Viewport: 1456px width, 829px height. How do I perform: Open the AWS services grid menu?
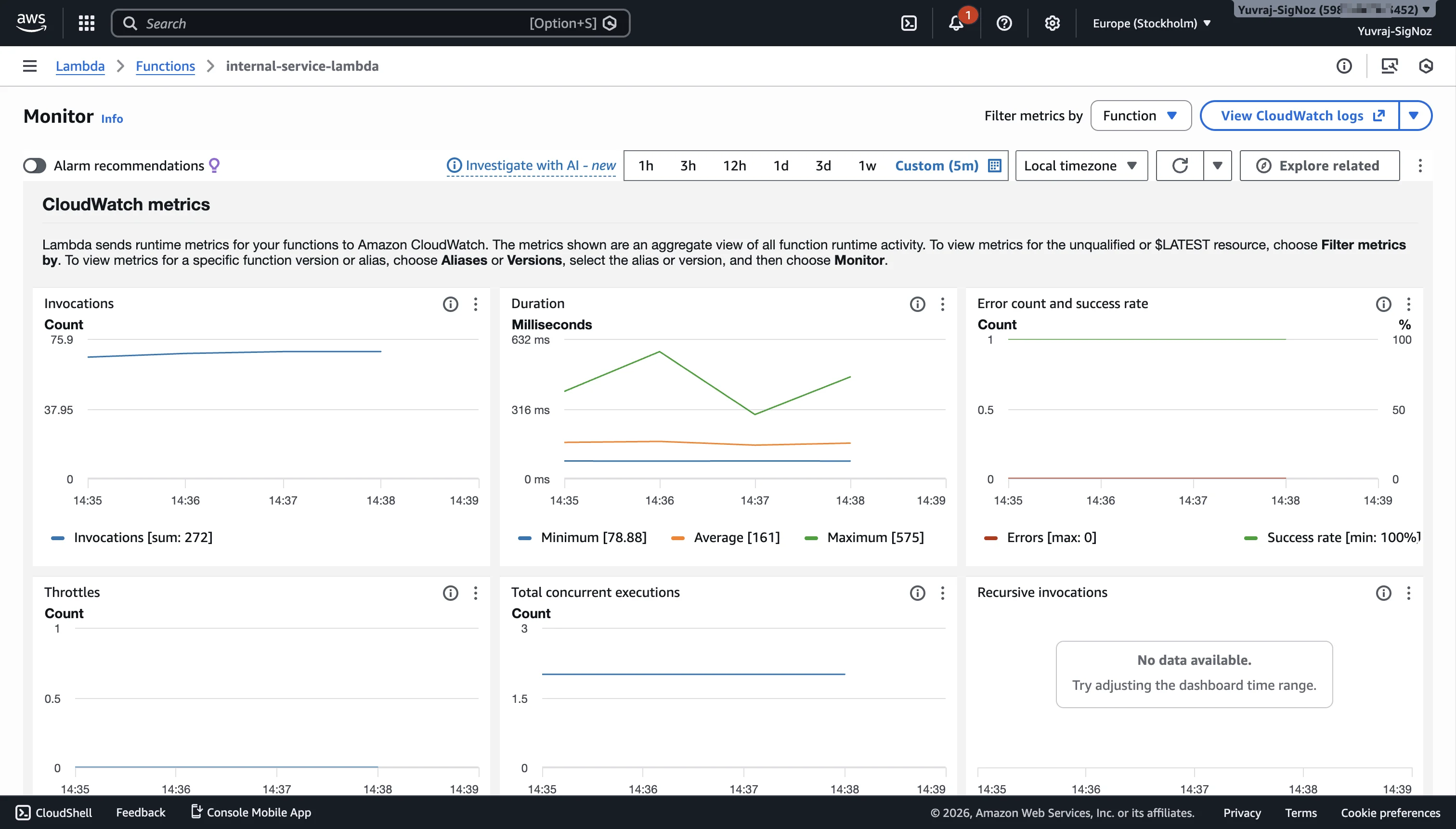(x=86, y=23)
